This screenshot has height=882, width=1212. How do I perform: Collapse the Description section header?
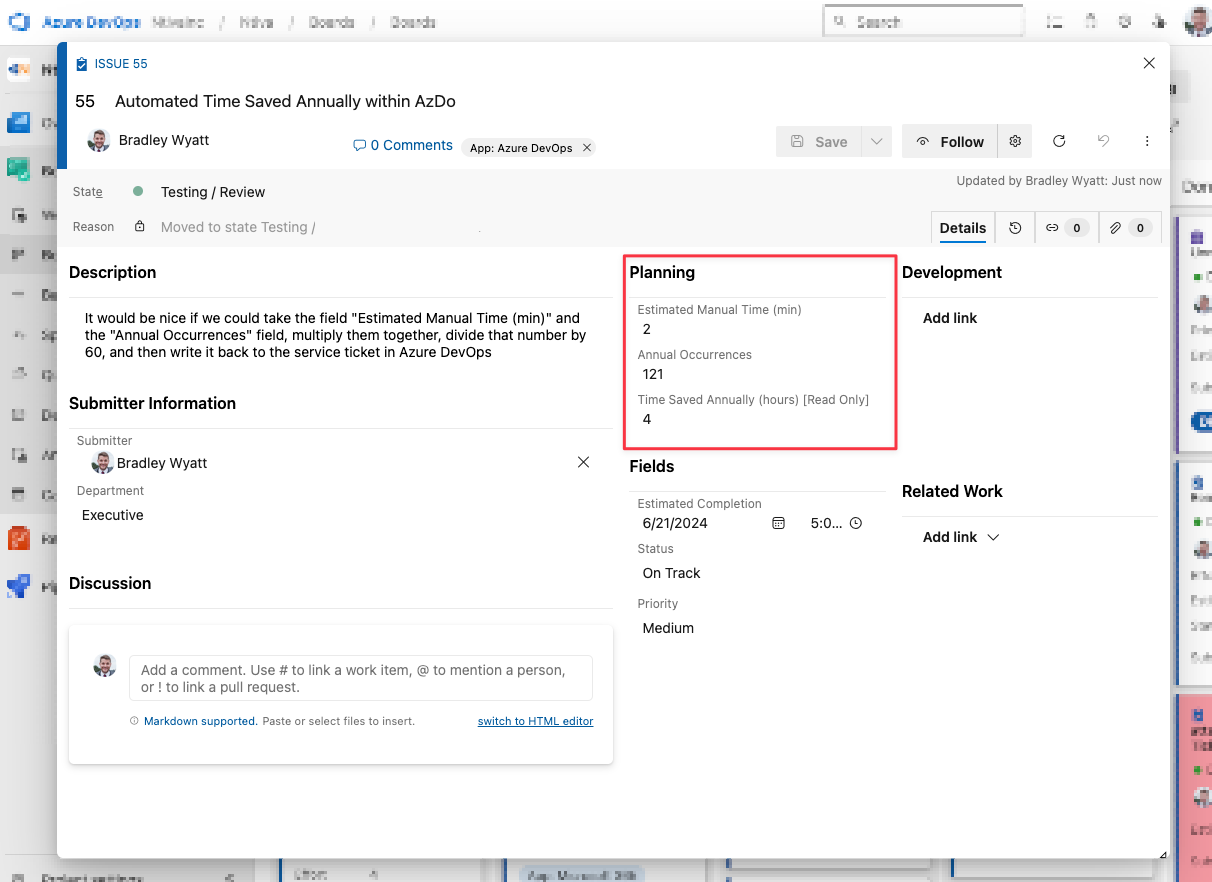tap(113, 272)
